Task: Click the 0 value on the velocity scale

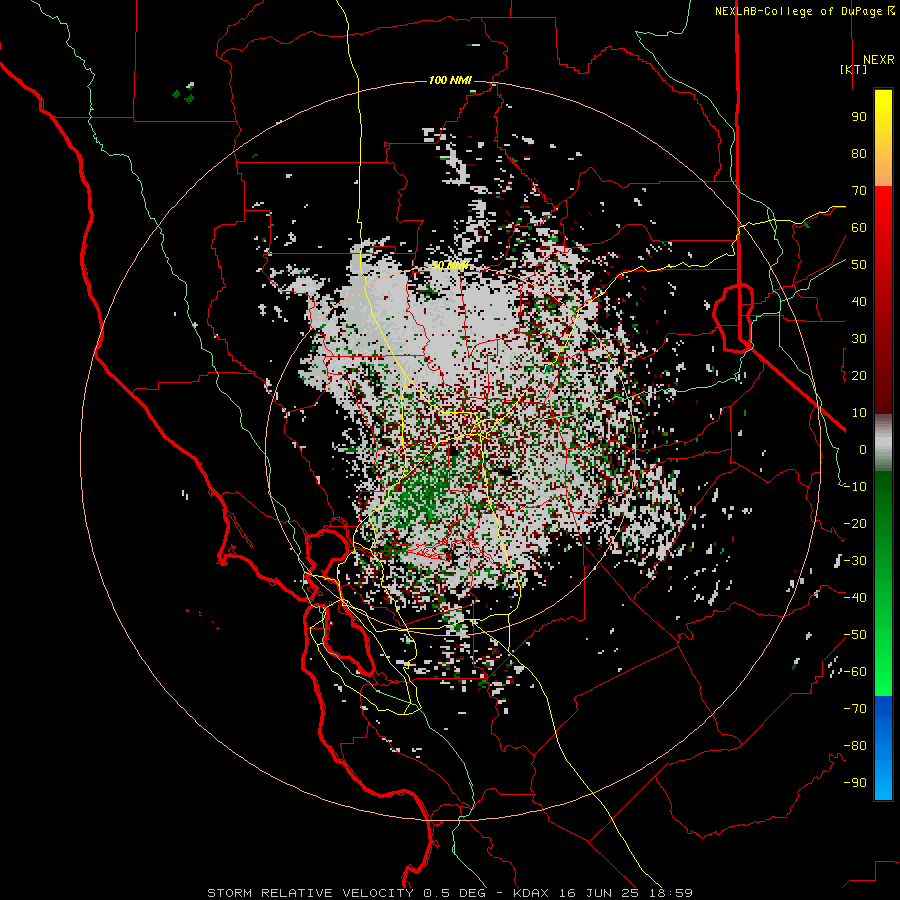Action: 863,450
